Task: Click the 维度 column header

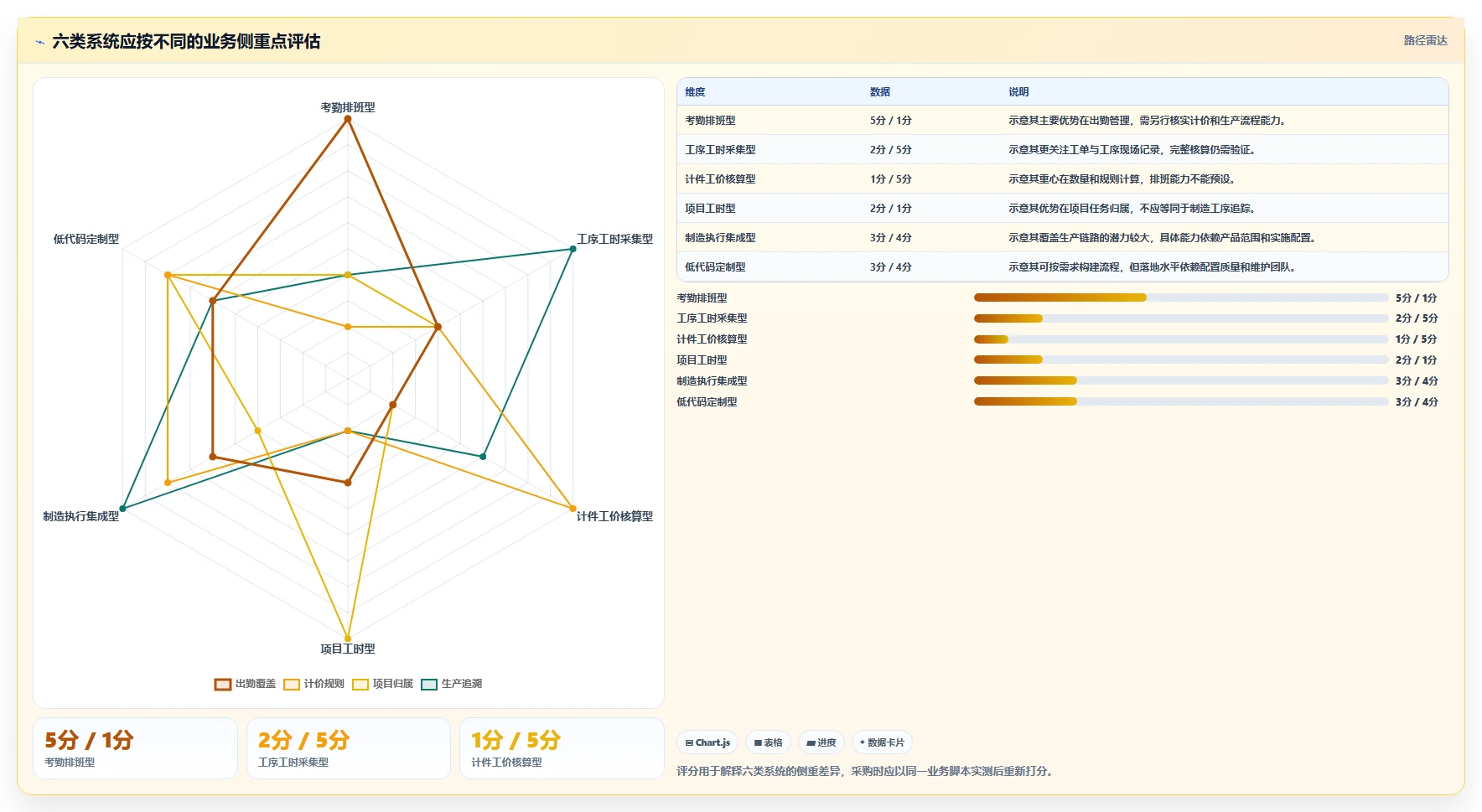Action: point(695,92)
